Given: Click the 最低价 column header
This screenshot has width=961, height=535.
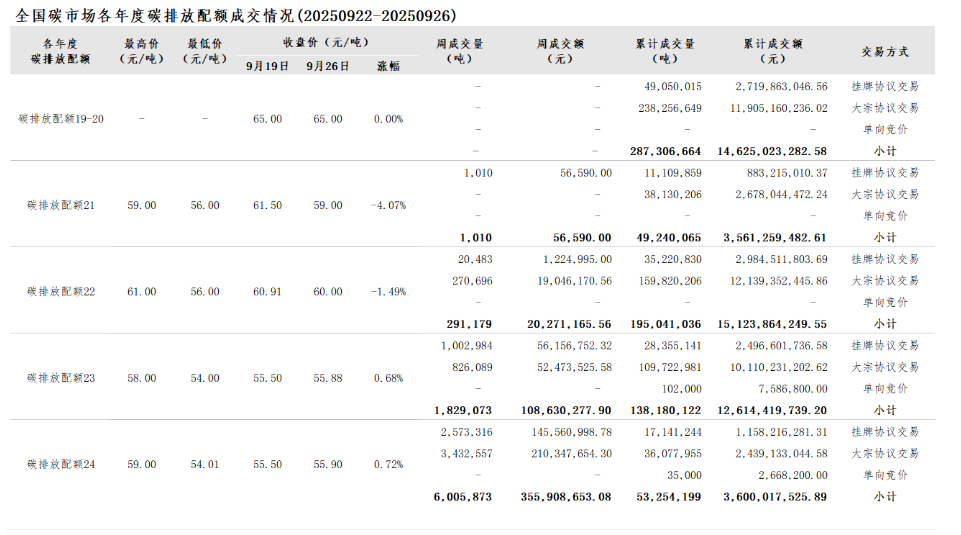Looking at the screenshot, I should point(204,51).
